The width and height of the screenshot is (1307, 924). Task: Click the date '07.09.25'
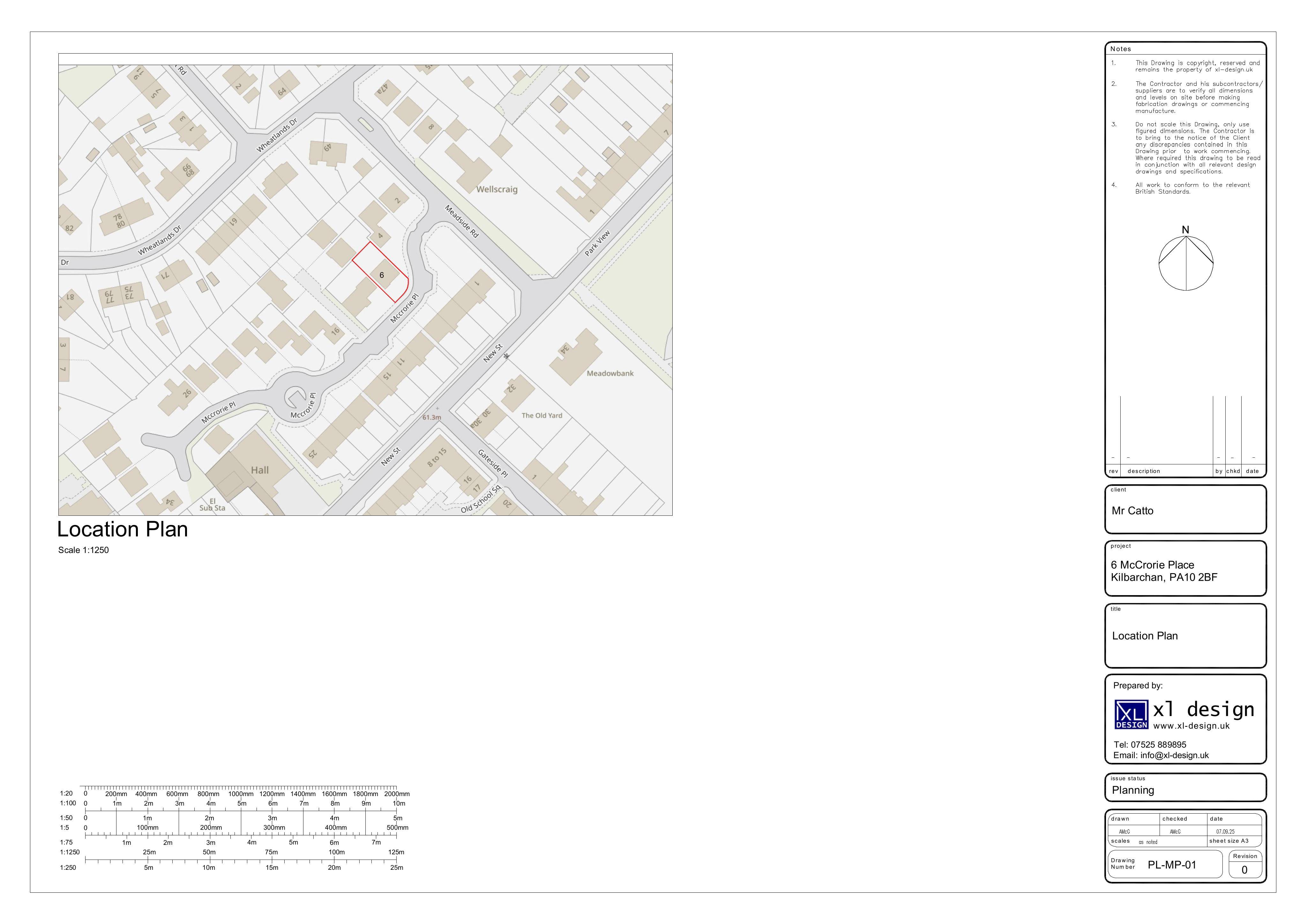(x=1226, y=832)
